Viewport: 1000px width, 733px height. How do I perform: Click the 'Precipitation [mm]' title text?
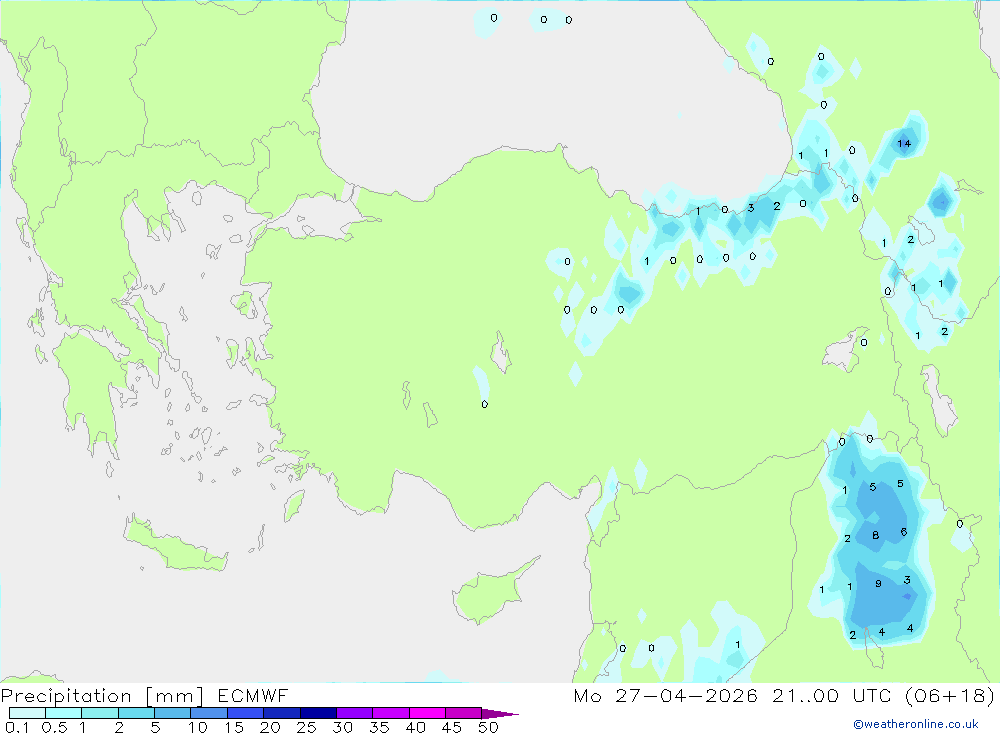pyautogui.click(x=103, y=695)
